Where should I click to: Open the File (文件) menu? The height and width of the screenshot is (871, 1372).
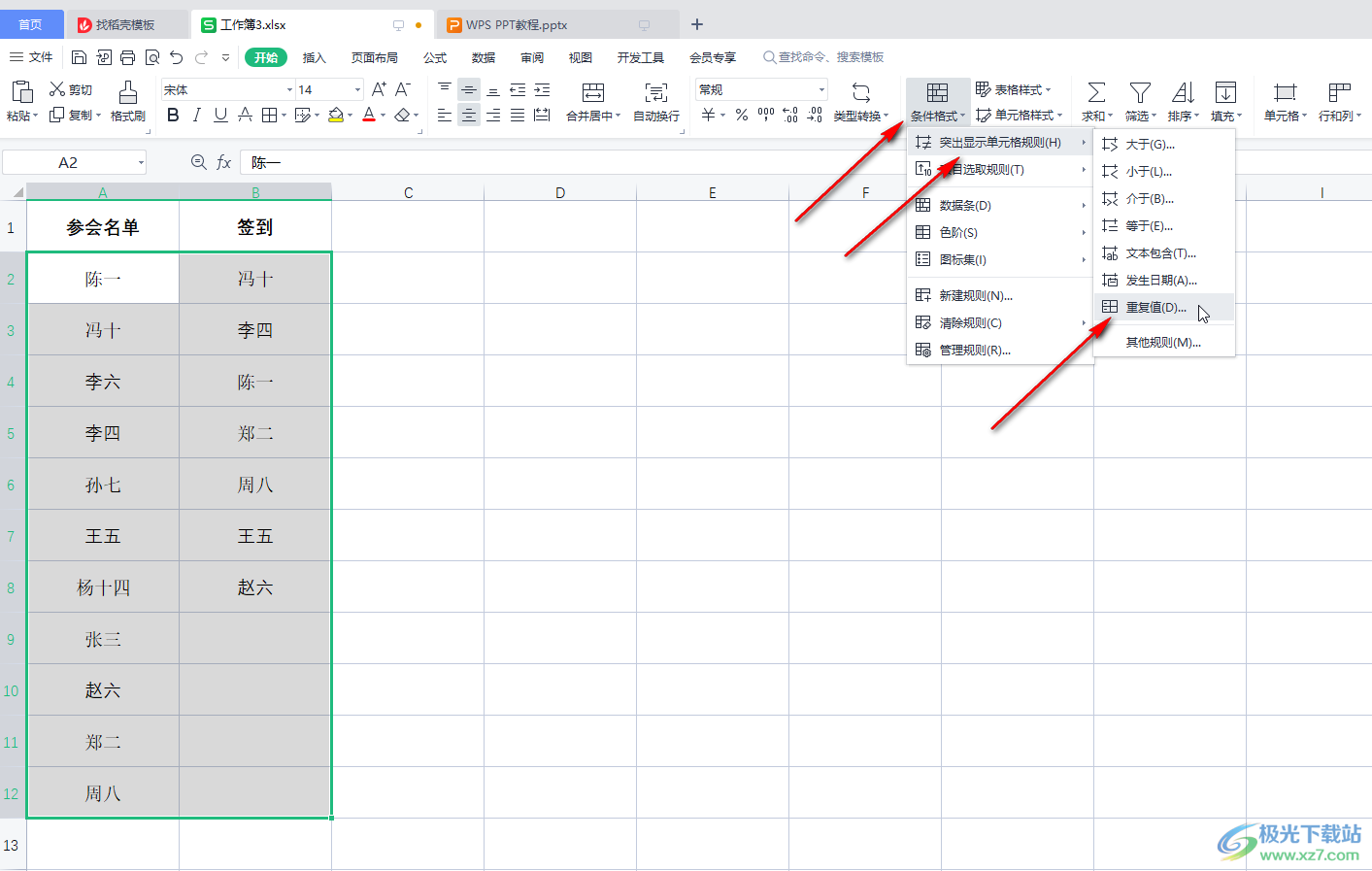click(31, 57)
